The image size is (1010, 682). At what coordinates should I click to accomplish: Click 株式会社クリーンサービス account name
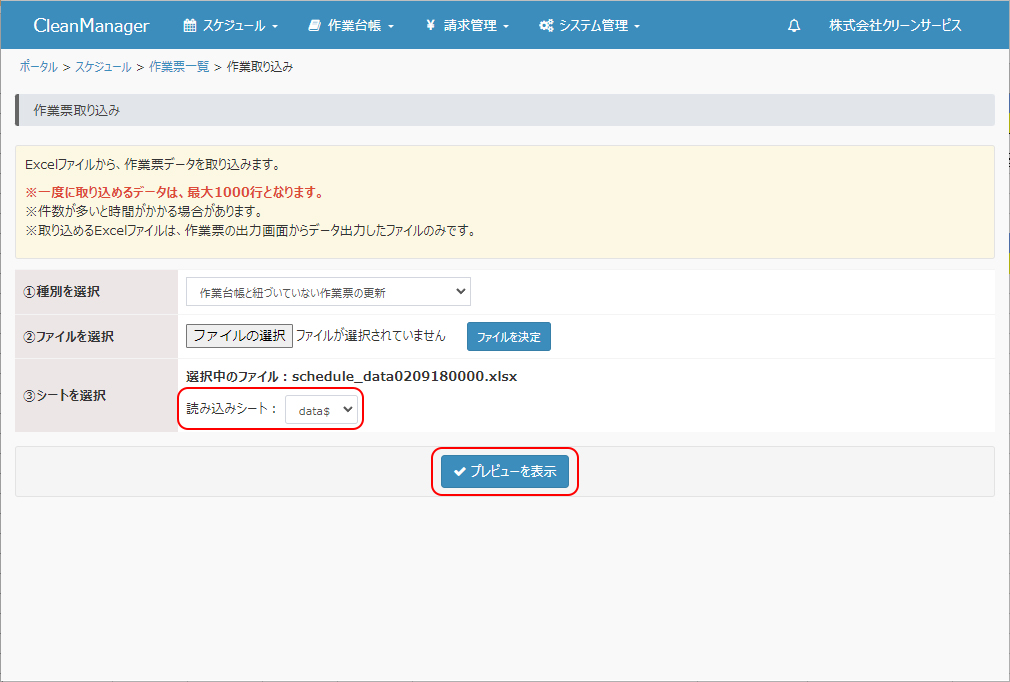(895, 26)
